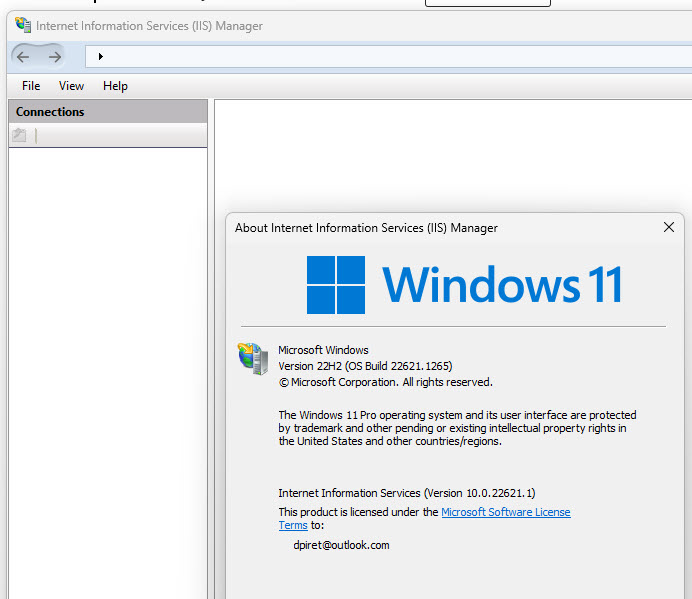Click the Microsoft Corporation copyright line
Image resolution: width=692 pixels, height=599 pixels.
point(386,382)
